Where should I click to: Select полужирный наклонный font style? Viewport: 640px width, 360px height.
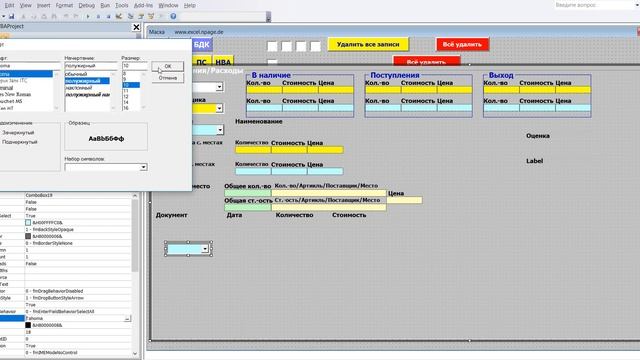tap(87, 95)
